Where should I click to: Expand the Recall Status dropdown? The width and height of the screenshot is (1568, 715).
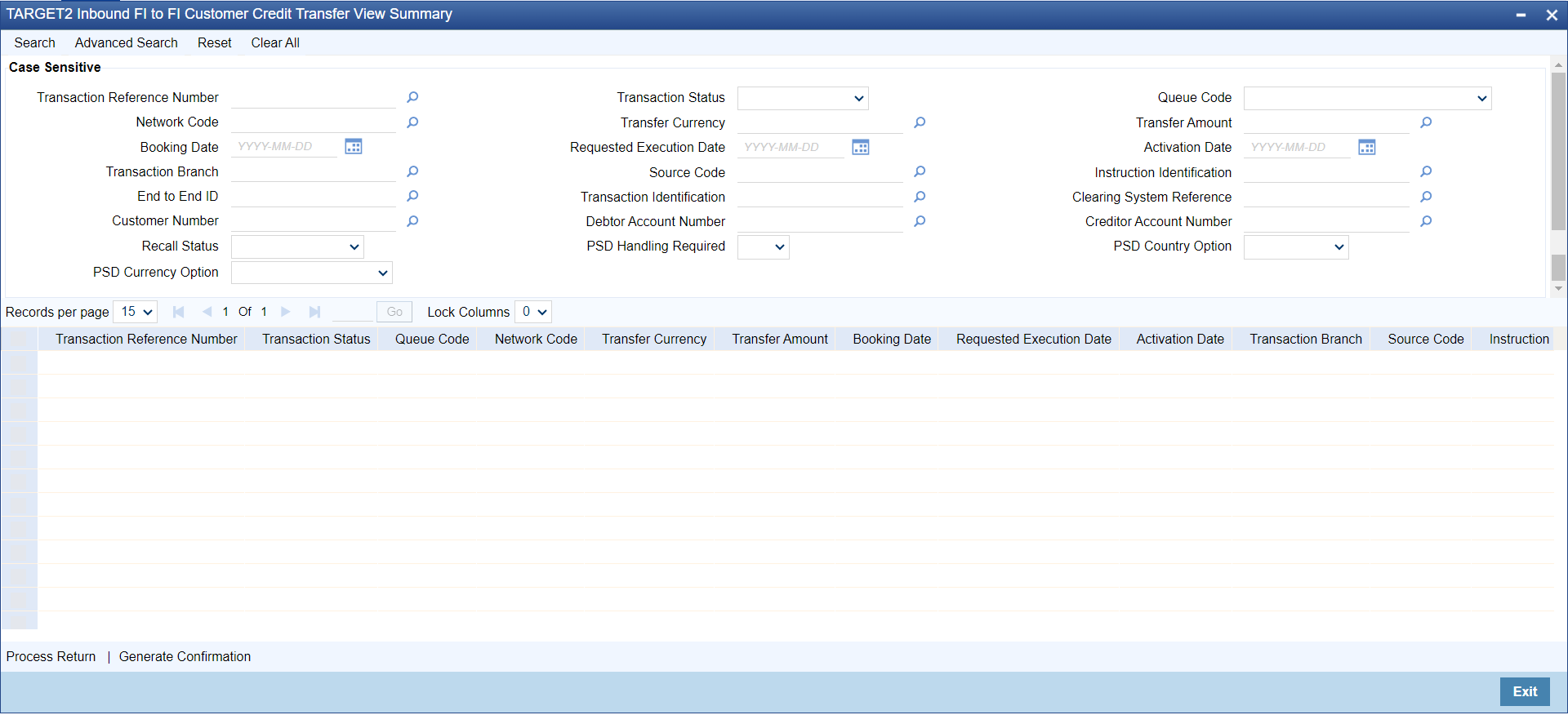click(x=297, y=246)
